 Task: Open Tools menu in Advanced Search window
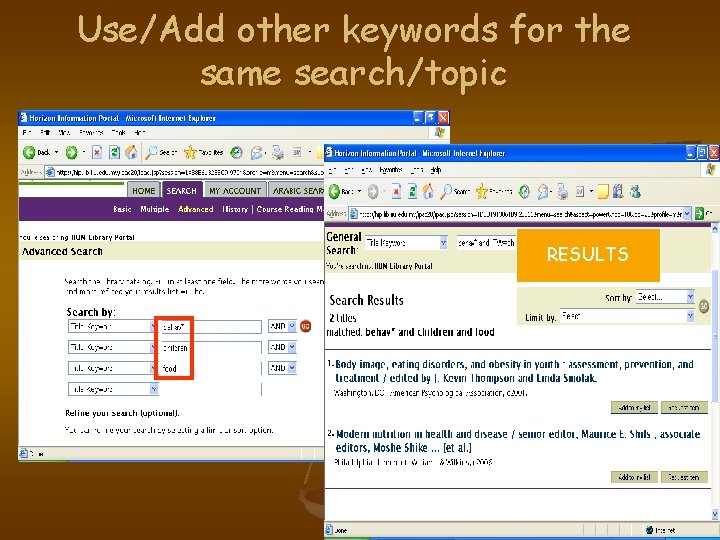[x=118, y=132]
